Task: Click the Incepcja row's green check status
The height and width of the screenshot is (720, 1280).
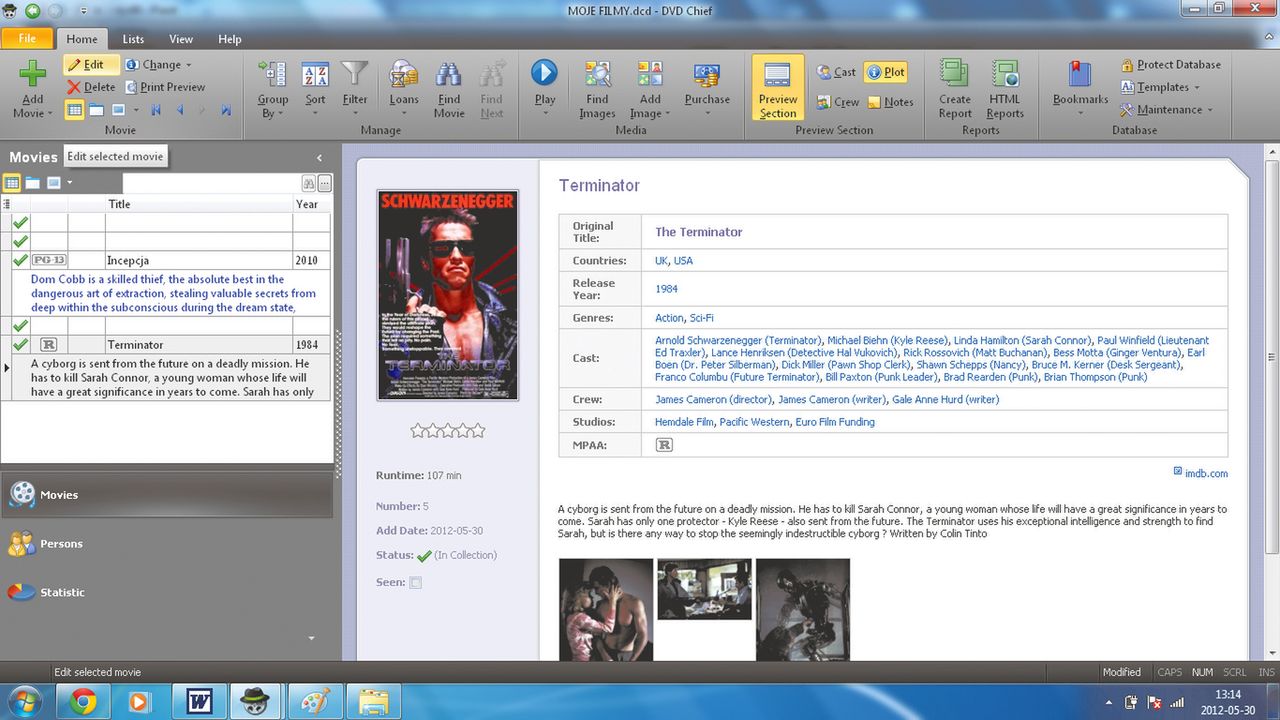Action: pyautogui.click(x=20, y=260)
